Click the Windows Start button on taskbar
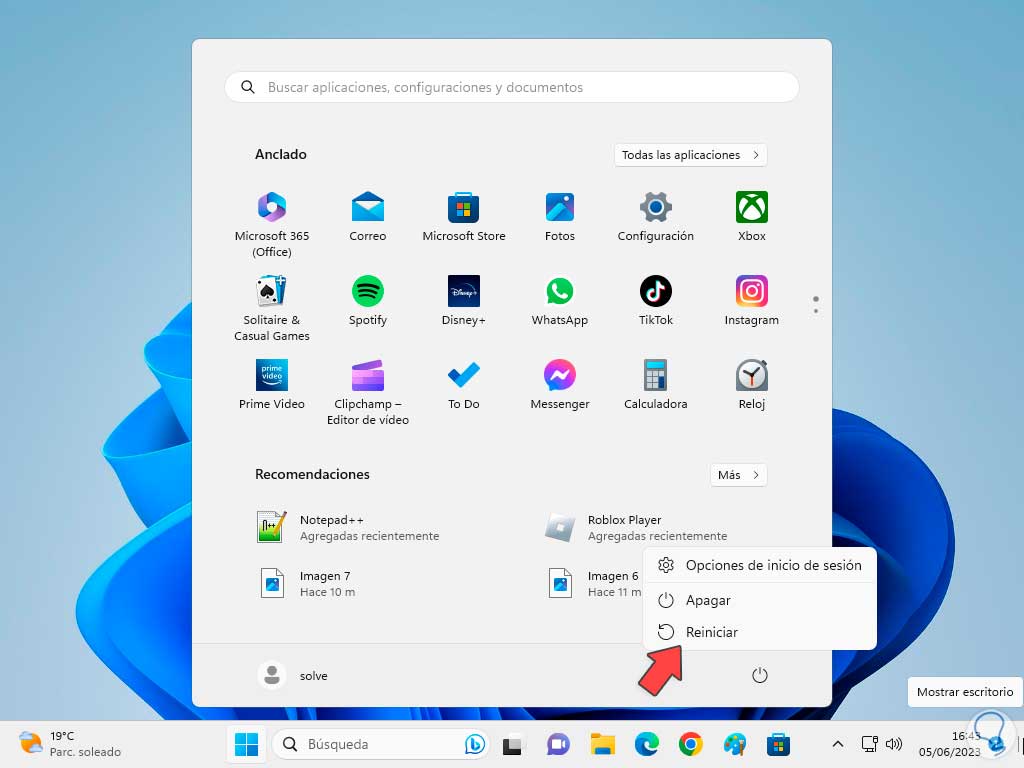 [246, 744]
